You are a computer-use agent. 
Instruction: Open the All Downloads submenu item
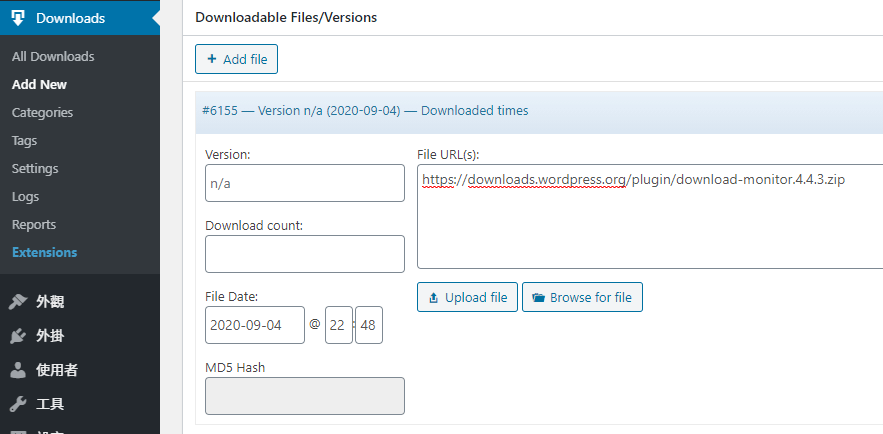coord(53,57)
